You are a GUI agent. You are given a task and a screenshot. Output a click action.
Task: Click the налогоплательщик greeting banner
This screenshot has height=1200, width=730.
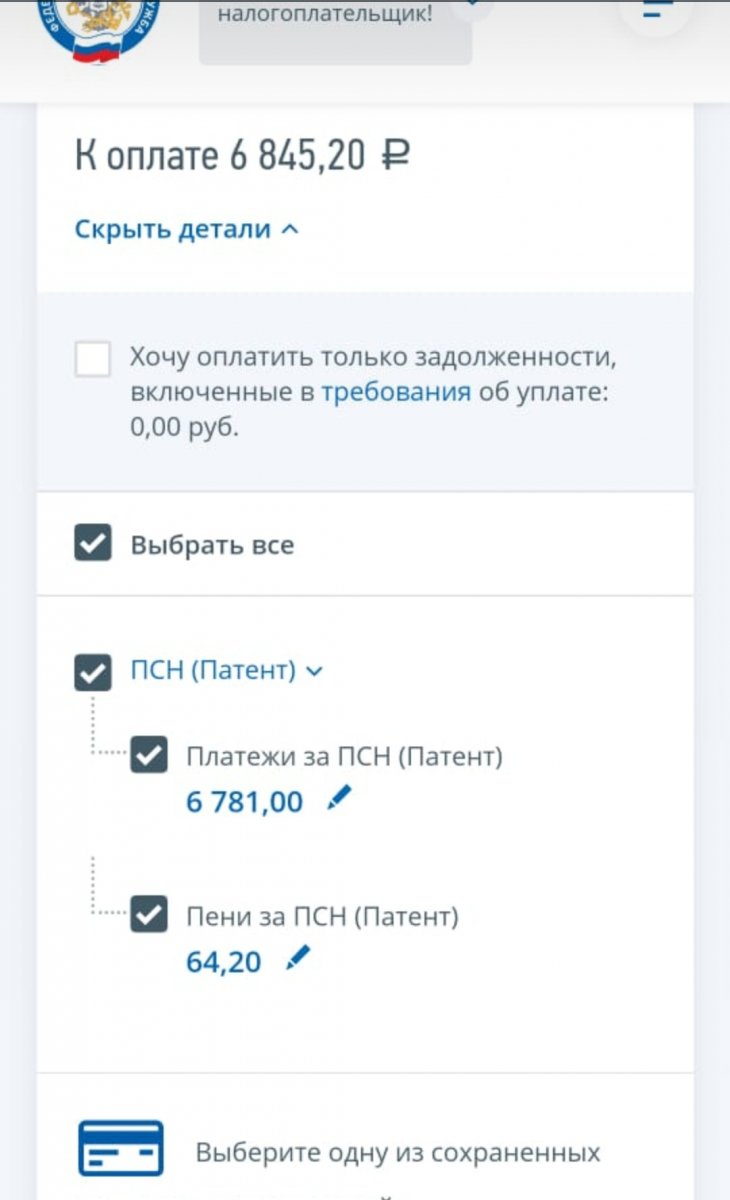335,30
